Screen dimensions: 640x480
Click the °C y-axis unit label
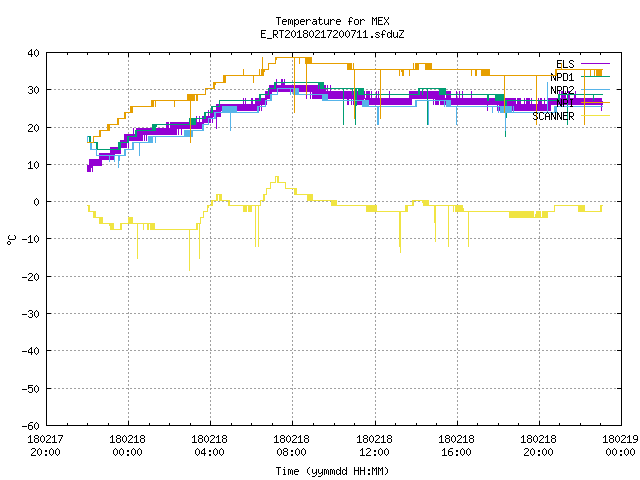click(x=11, y=240)
